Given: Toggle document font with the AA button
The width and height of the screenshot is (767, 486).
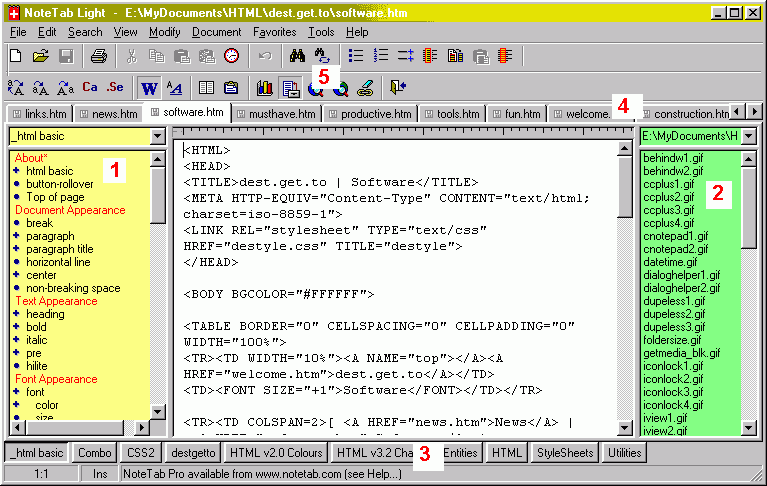Looking at the screenshot, I should (174, 88).
